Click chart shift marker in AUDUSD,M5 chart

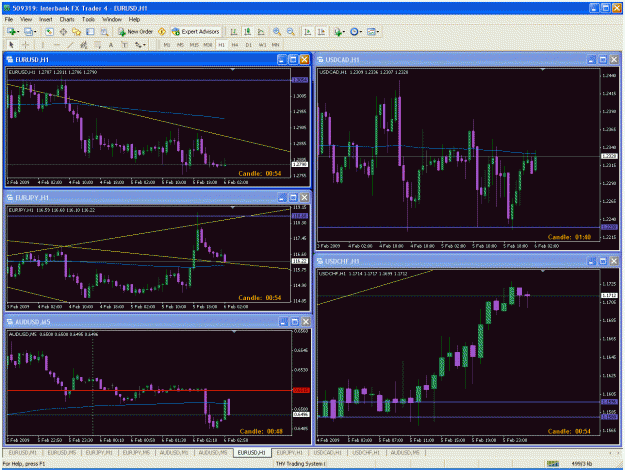tap(234, 332)
